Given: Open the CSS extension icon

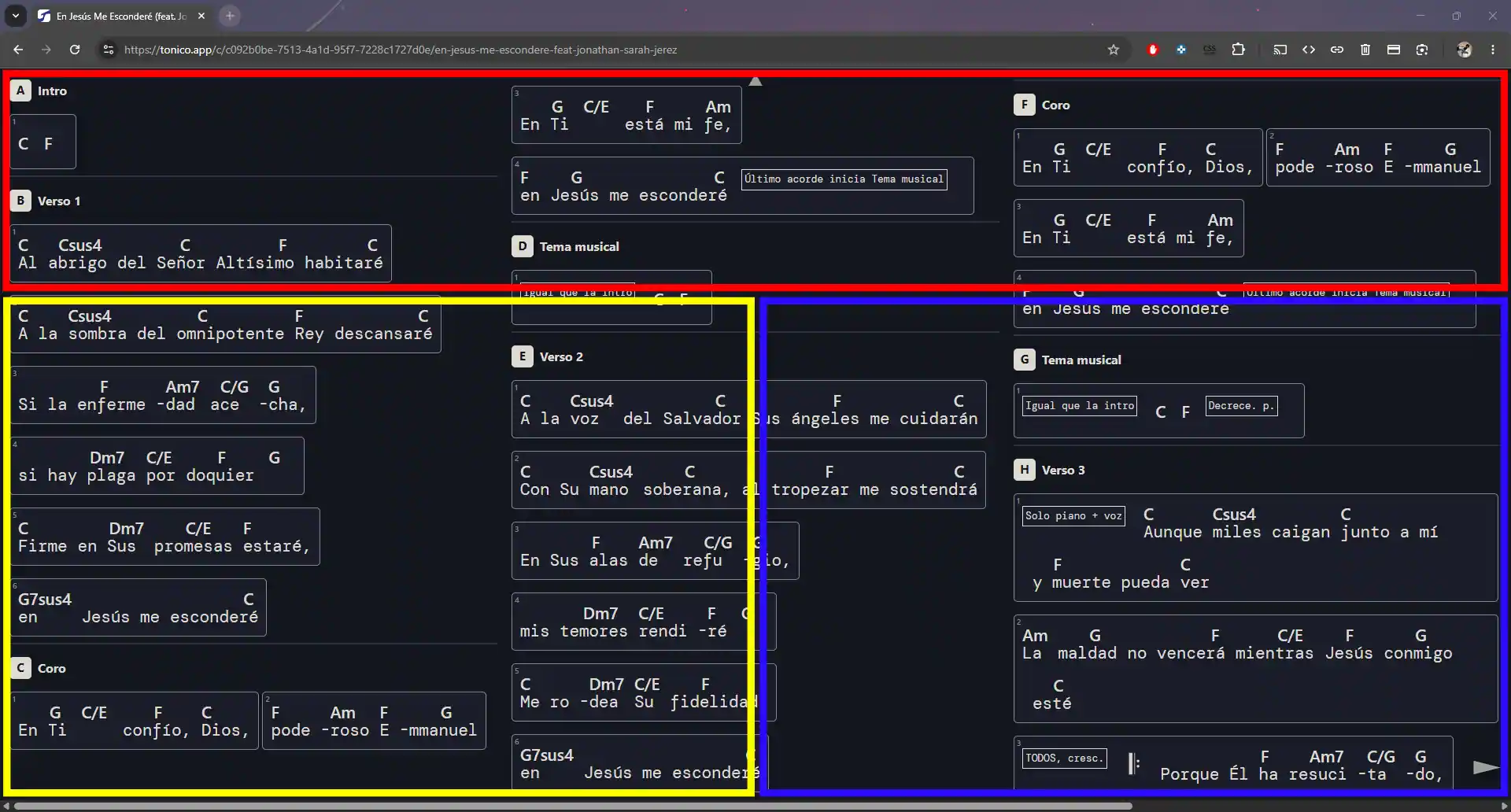Looking at the screenshot, I should coord(1210,50).
